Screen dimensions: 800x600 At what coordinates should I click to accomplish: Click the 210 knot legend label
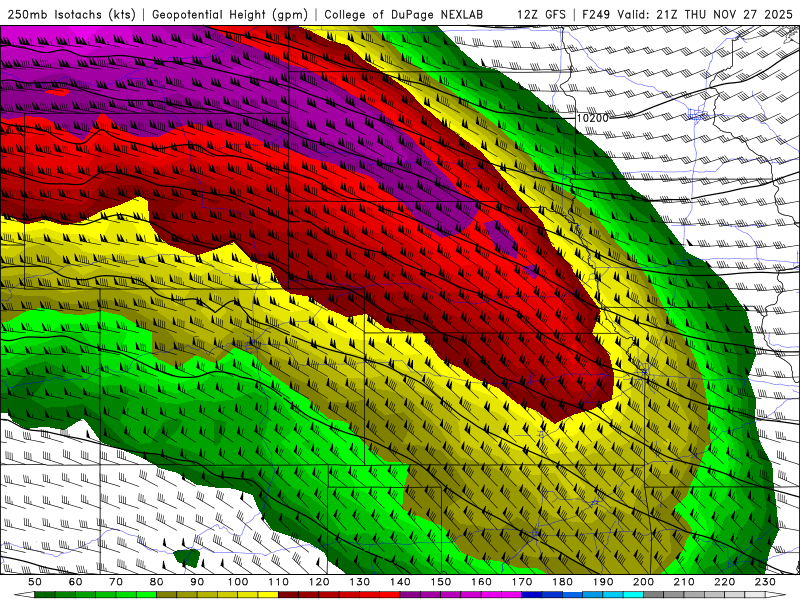click(x=684, y=582)
